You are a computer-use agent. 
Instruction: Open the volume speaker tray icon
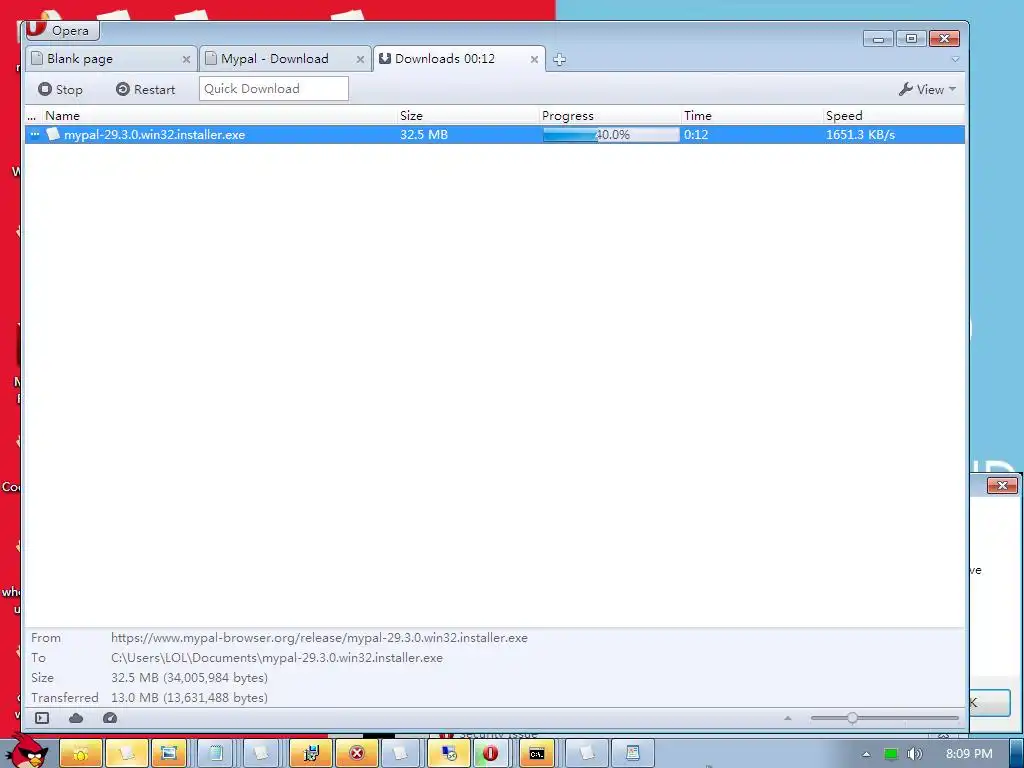915,754
